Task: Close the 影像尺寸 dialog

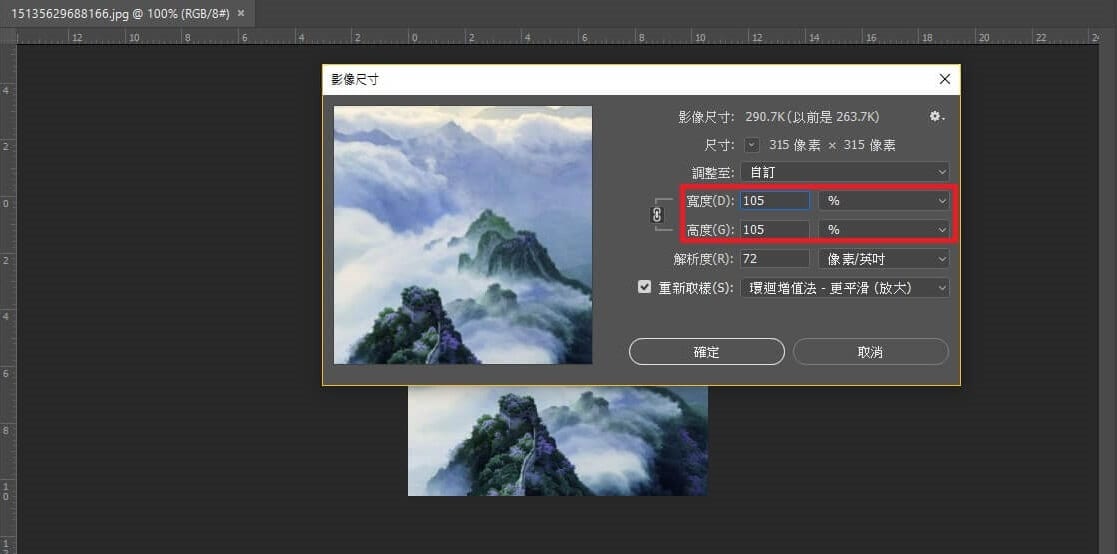Action: (945, 79)
